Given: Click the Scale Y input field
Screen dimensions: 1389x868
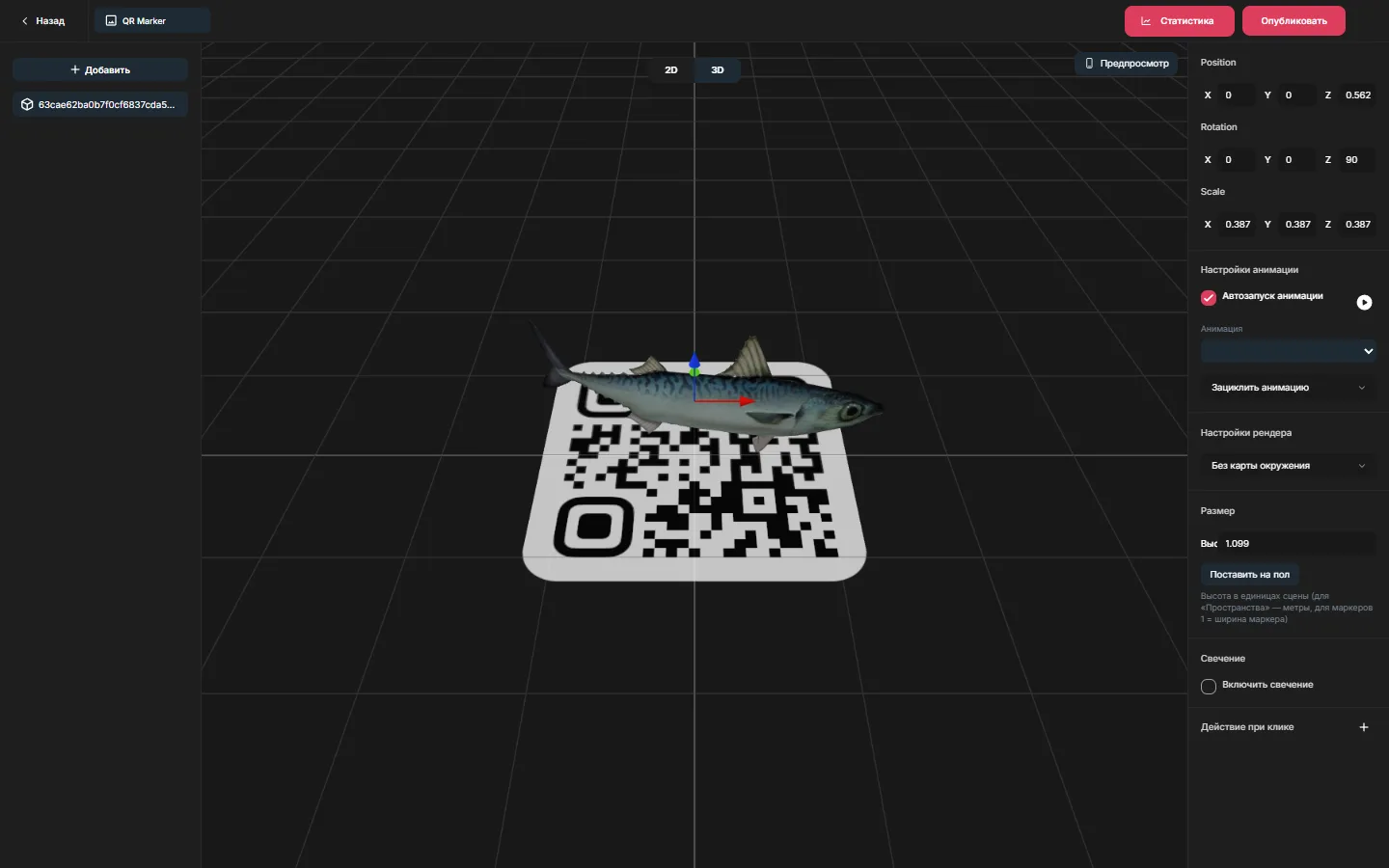Looking at the screenshot, I should (1297, 225).
